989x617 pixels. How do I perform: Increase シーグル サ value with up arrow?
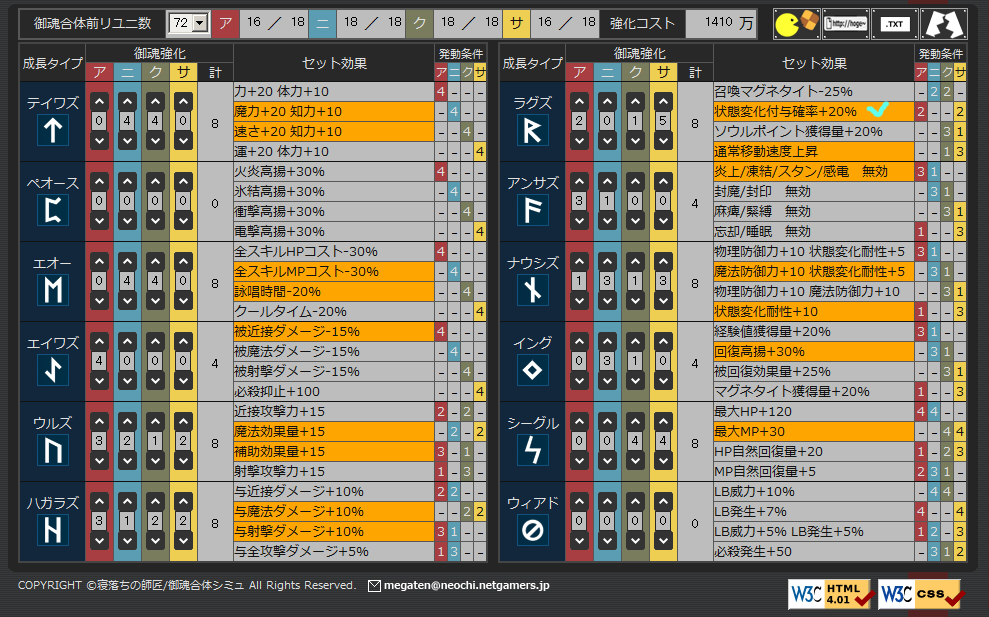tap(663, 421)
